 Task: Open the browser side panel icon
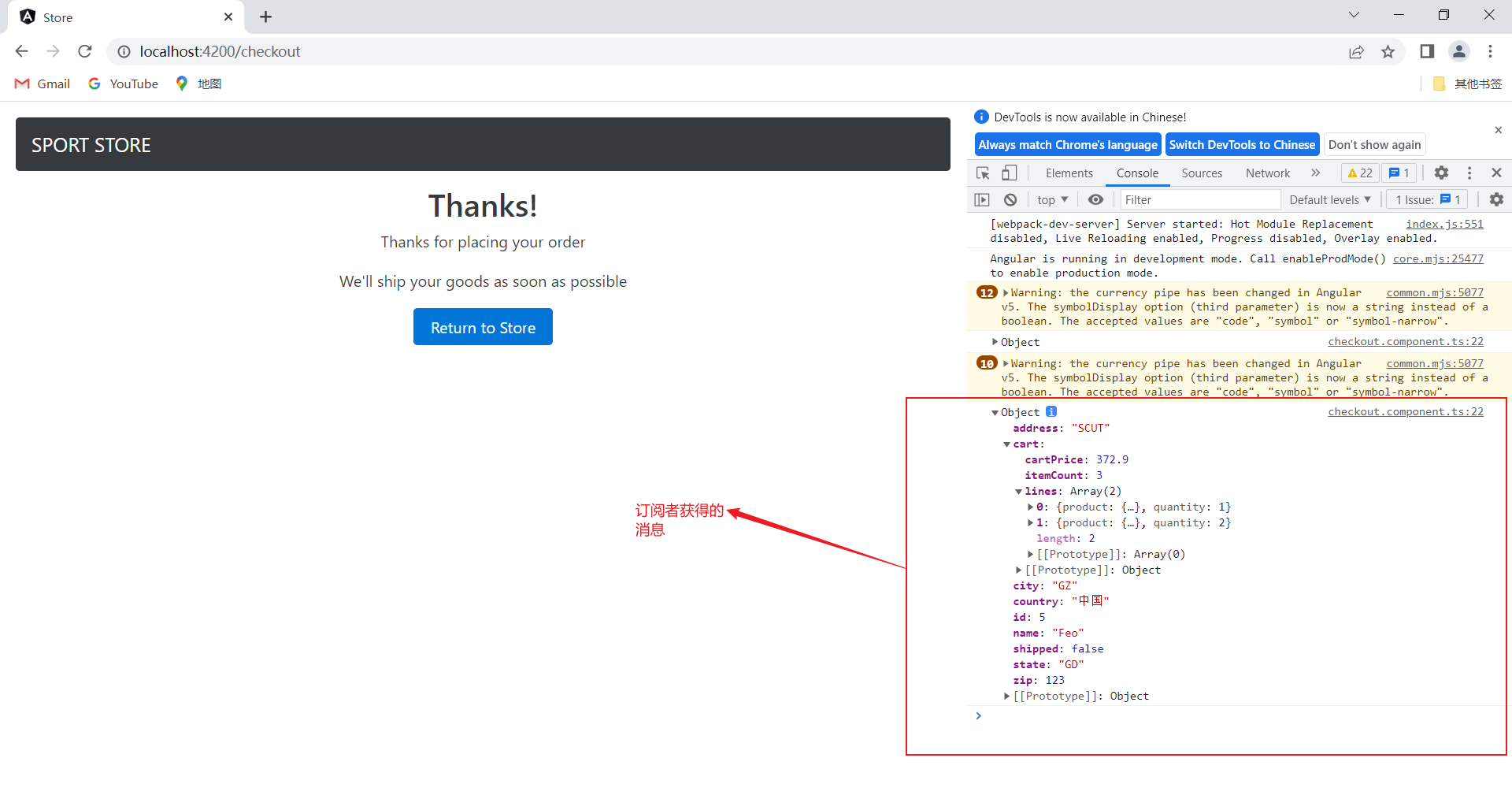[1427, 52]
